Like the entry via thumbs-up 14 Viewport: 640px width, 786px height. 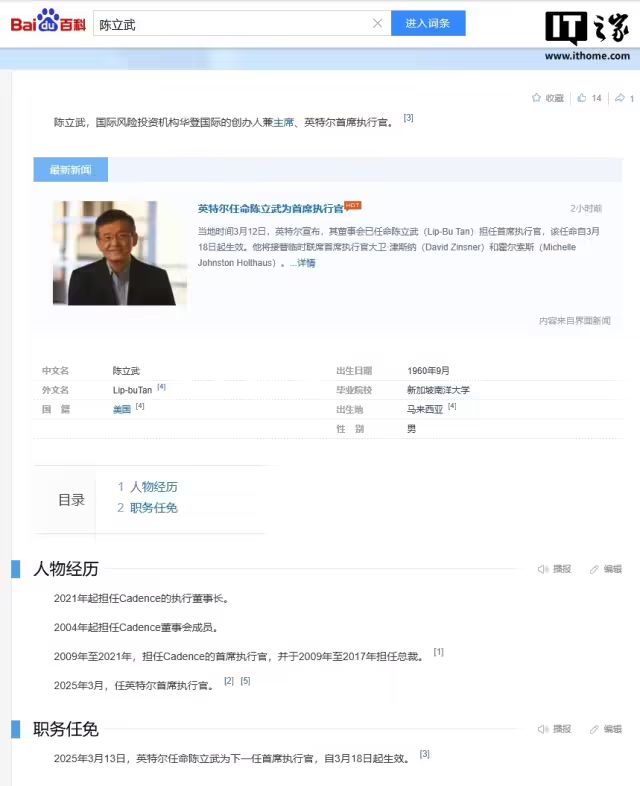point(589,98)
